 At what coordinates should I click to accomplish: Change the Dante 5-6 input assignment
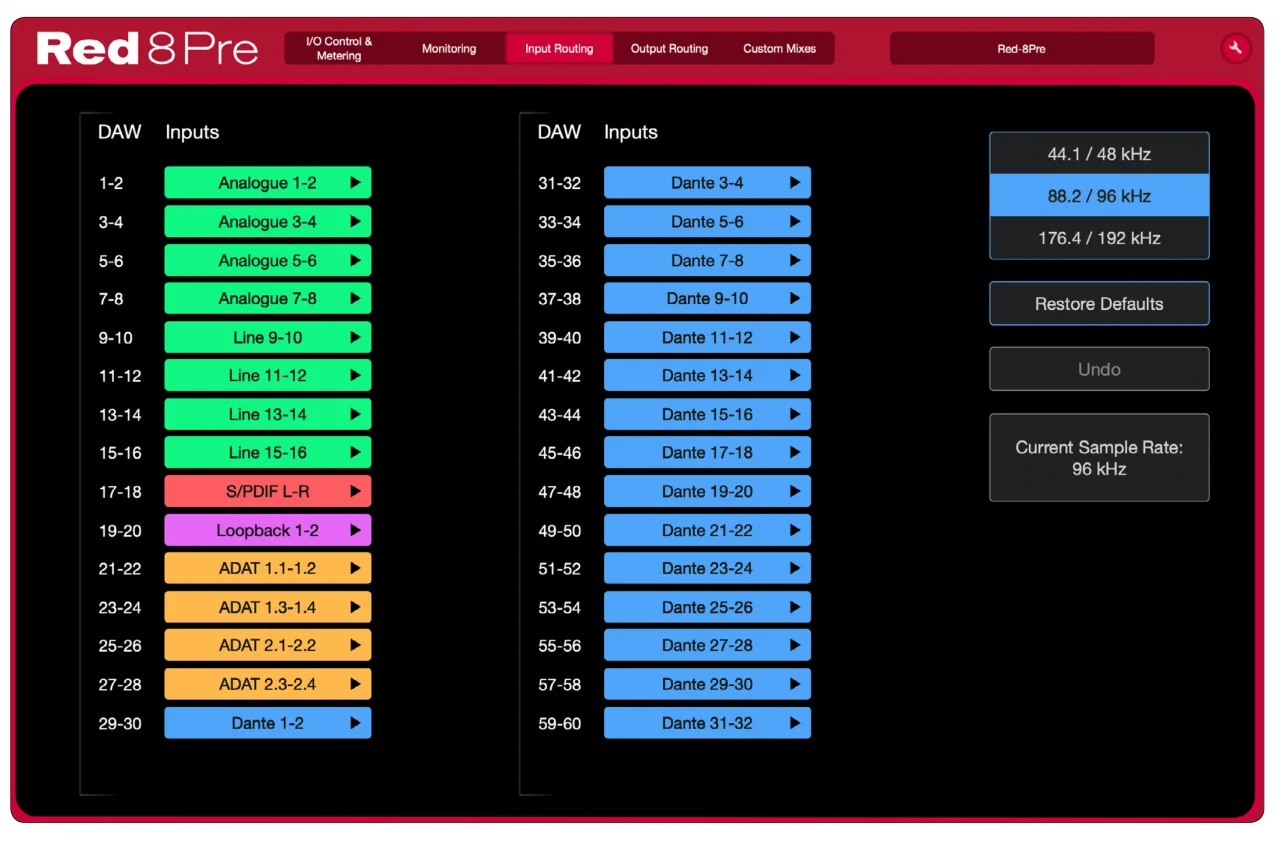tap(707, 222)
